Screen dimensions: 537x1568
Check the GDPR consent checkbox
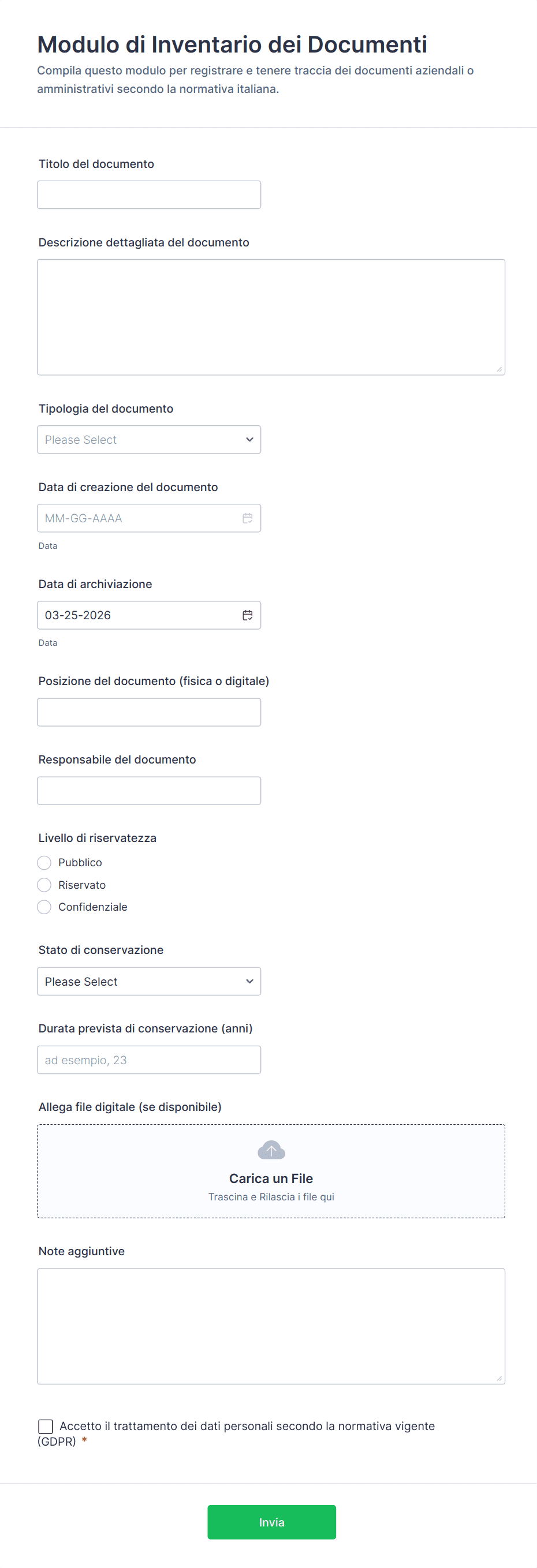(46, 1426)
